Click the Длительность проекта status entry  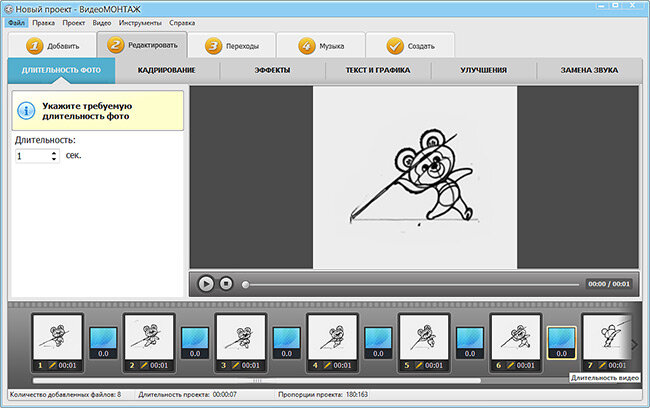tap(187, 394)
